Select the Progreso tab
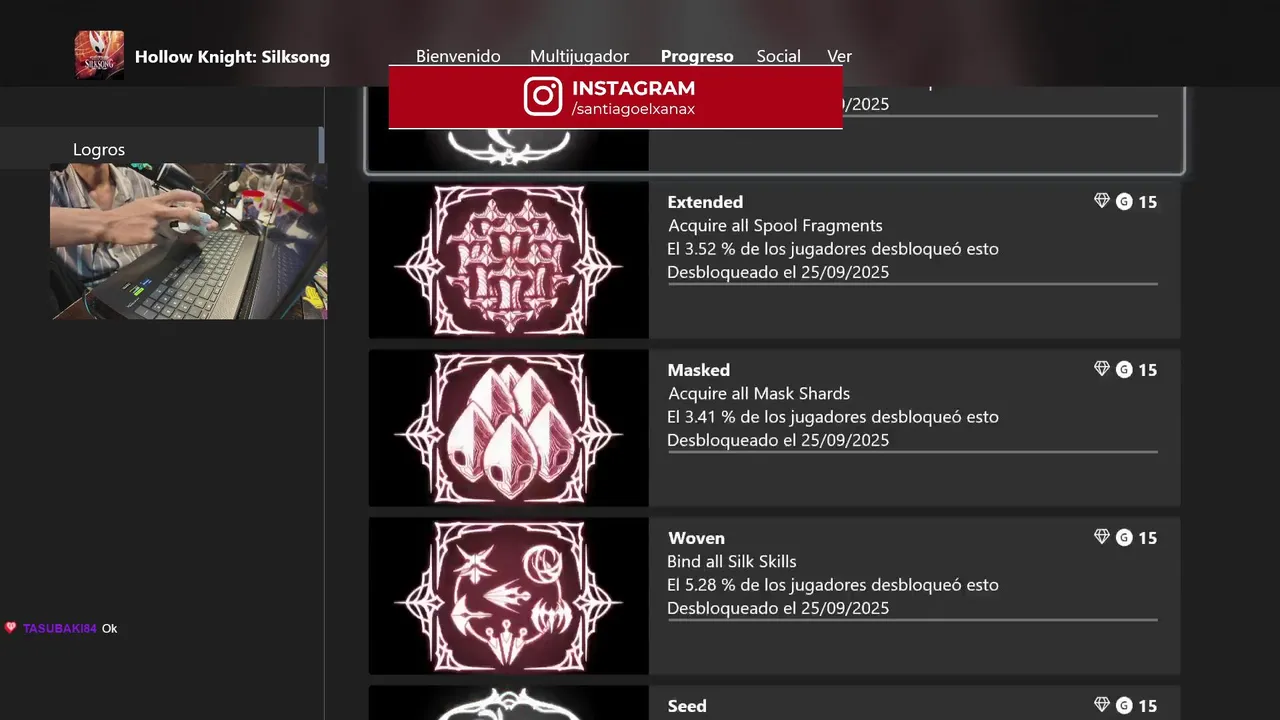1280x720 pixels. [697, 56]
